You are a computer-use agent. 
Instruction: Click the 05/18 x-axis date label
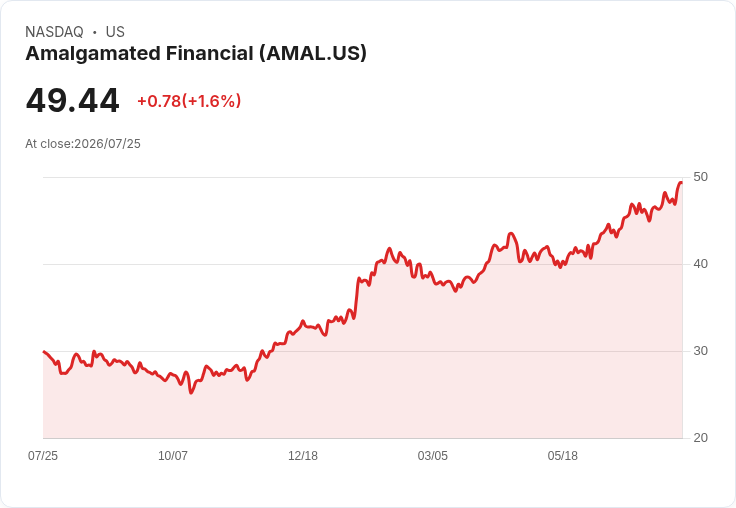coord(562,455)
